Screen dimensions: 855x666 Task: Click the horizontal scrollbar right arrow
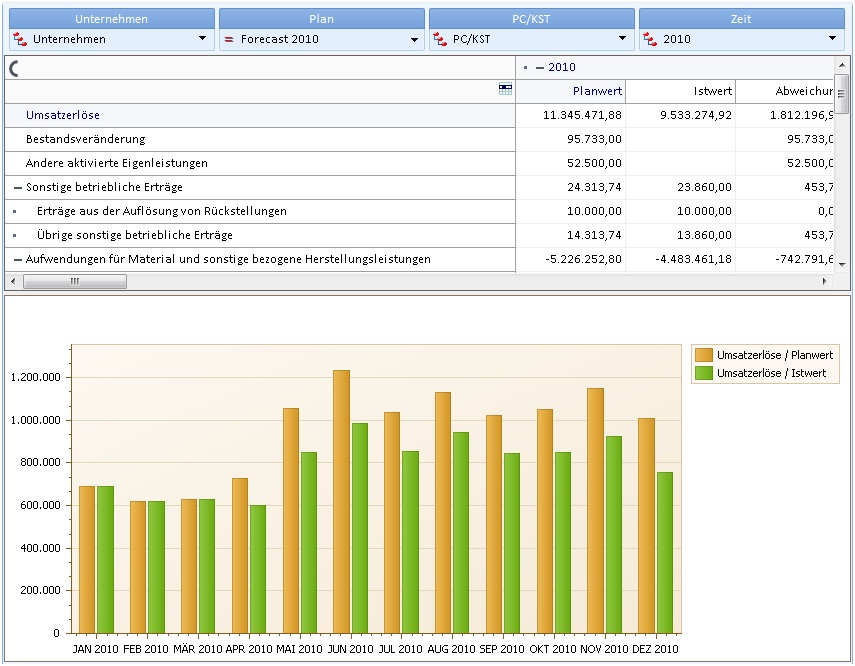point(824,281)
